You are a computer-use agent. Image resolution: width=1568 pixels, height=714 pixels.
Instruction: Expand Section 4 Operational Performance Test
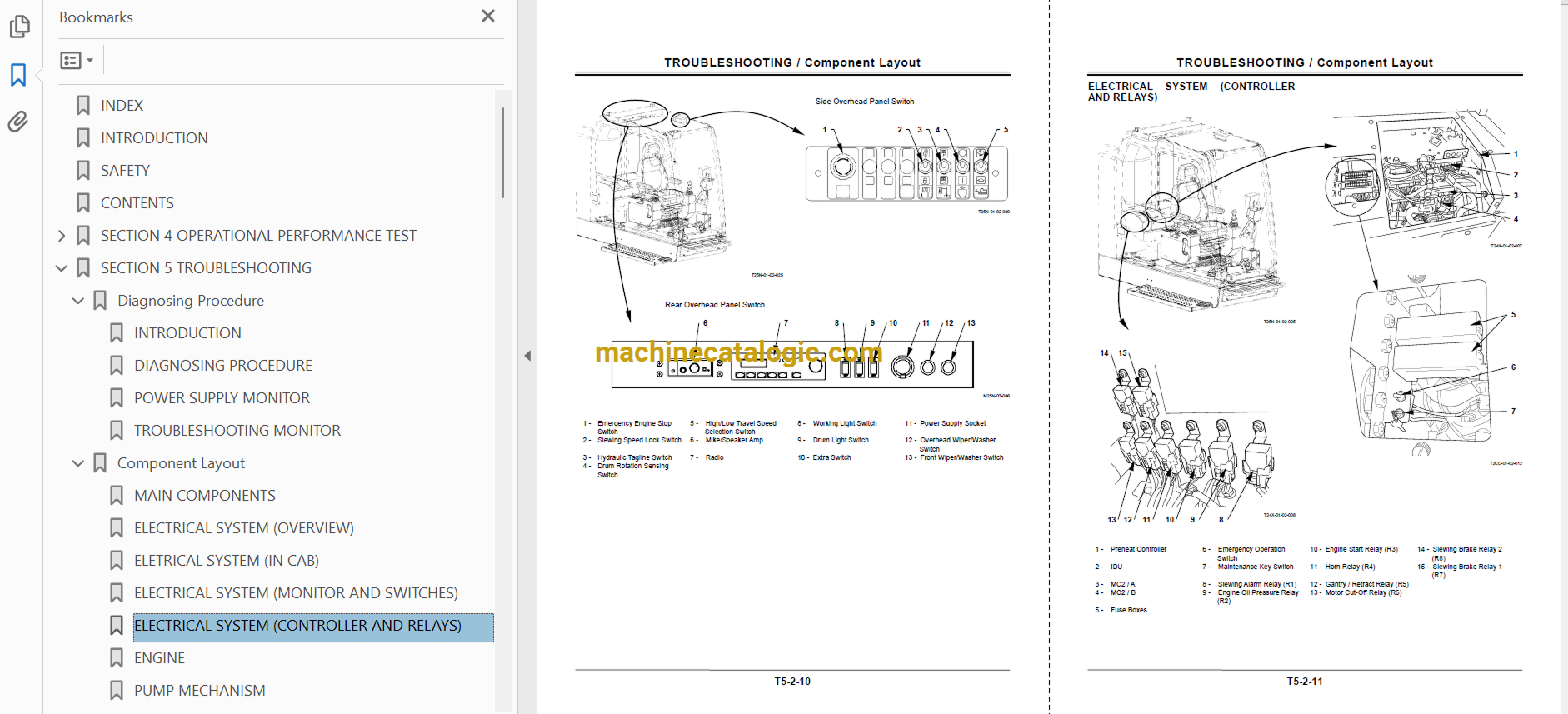62,236
